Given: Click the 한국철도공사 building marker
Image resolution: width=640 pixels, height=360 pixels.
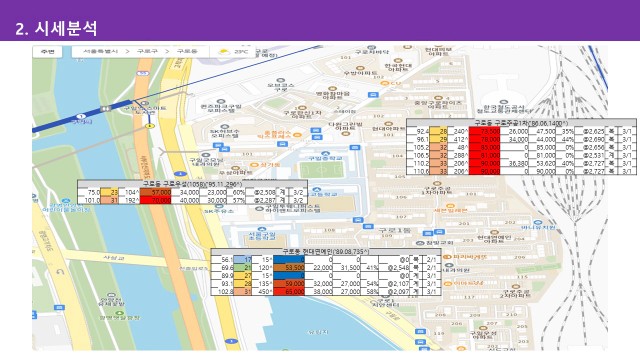Looking at the screenshot, I should click(503, 102).
